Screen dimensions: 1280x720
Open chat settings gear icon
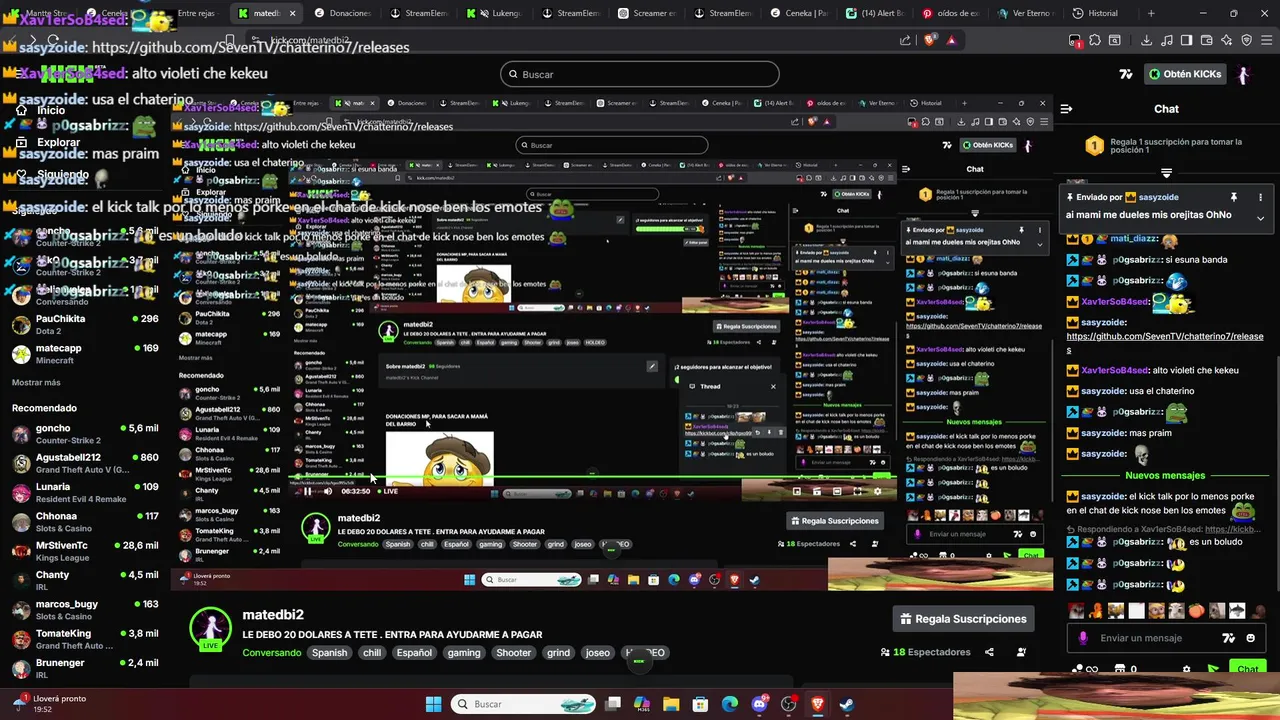coord(1187,669)
